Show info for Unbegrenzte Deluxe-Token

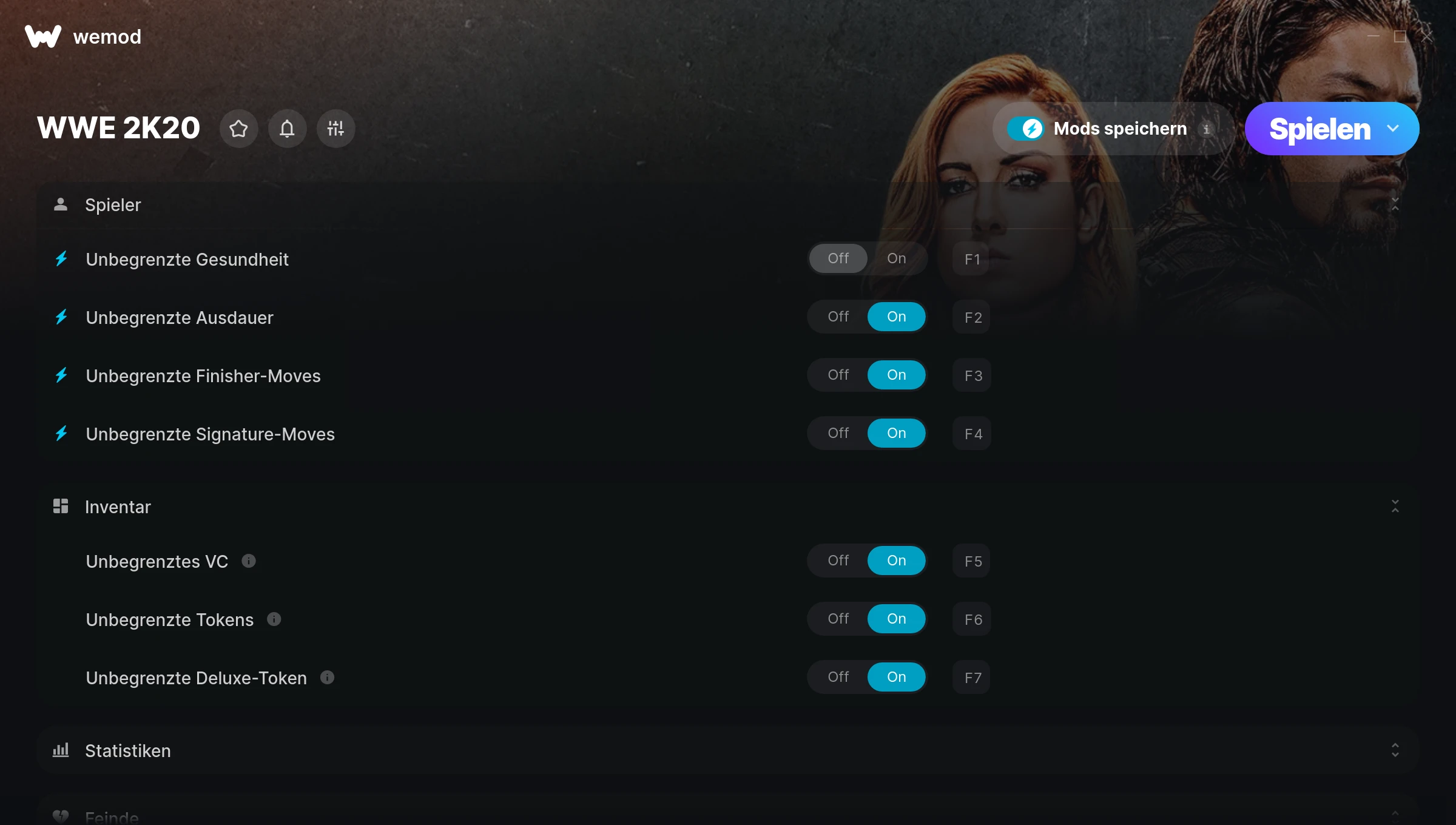tap(328, 678)
